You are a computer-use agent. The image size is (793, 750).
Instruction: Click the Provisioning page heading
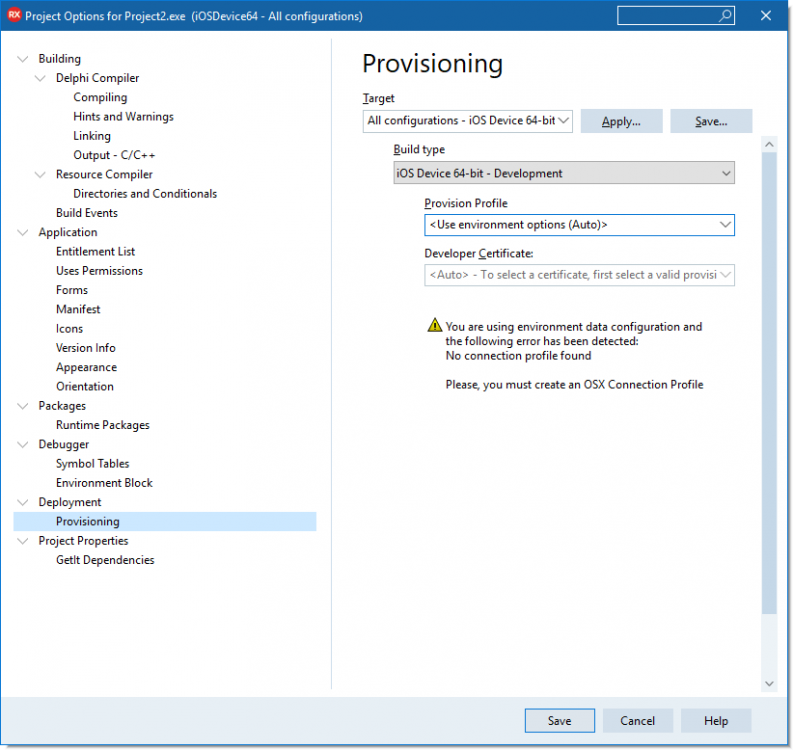(432, 64)
